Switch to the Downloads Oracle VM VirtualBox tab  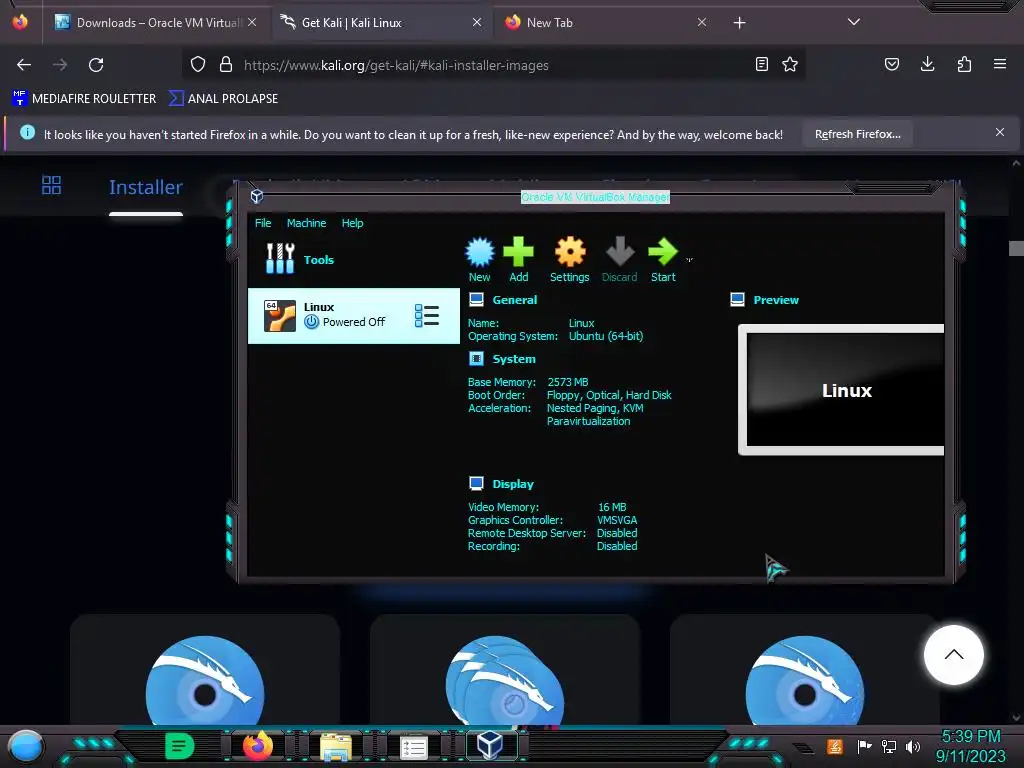(155, 22)
